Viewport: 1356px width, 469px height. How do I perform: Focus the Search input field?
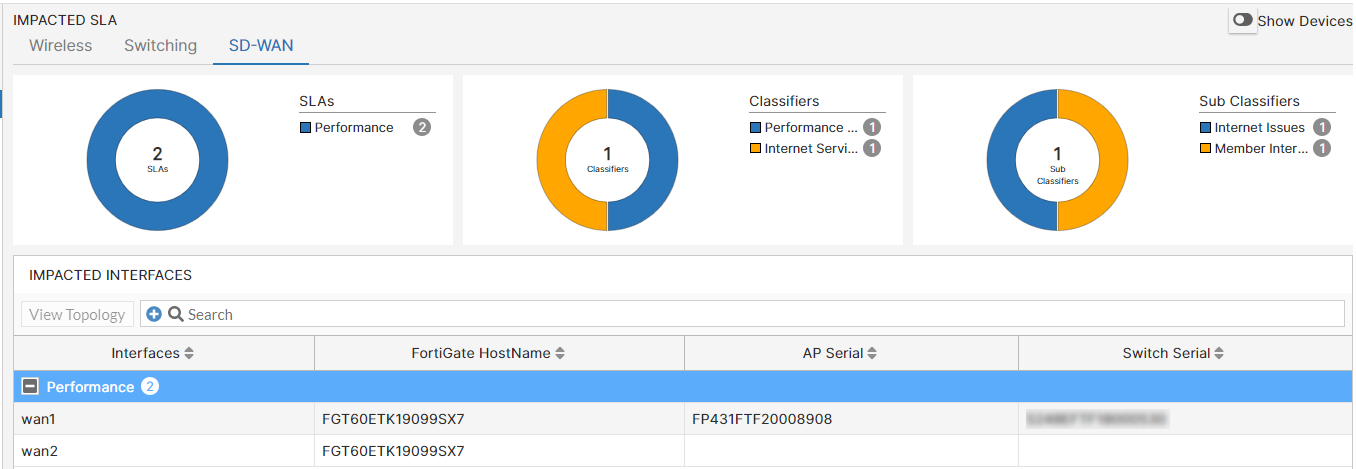pos(700,314)
